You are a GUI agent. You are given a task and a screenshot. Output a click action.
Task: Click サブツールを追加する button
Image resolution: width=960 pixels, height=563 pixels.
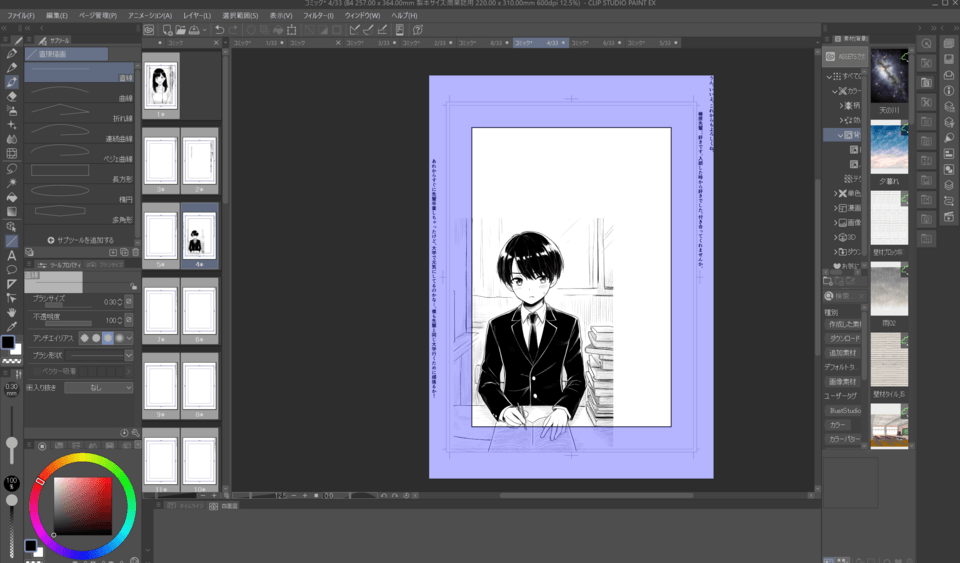(x=80, y=240)
